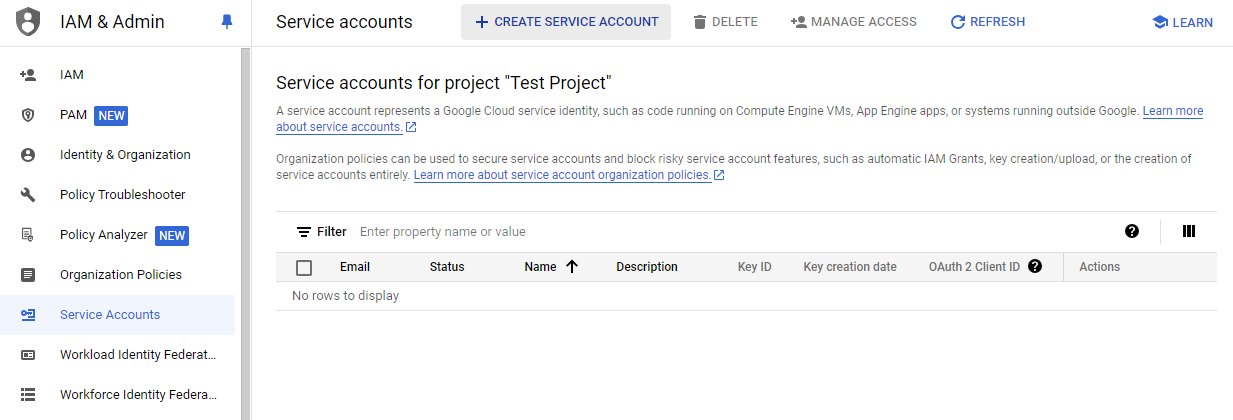The width and height of the screenshot is (1233, 420).
Task: Click the Identity & Organization person icon
Action: point(28,155)
